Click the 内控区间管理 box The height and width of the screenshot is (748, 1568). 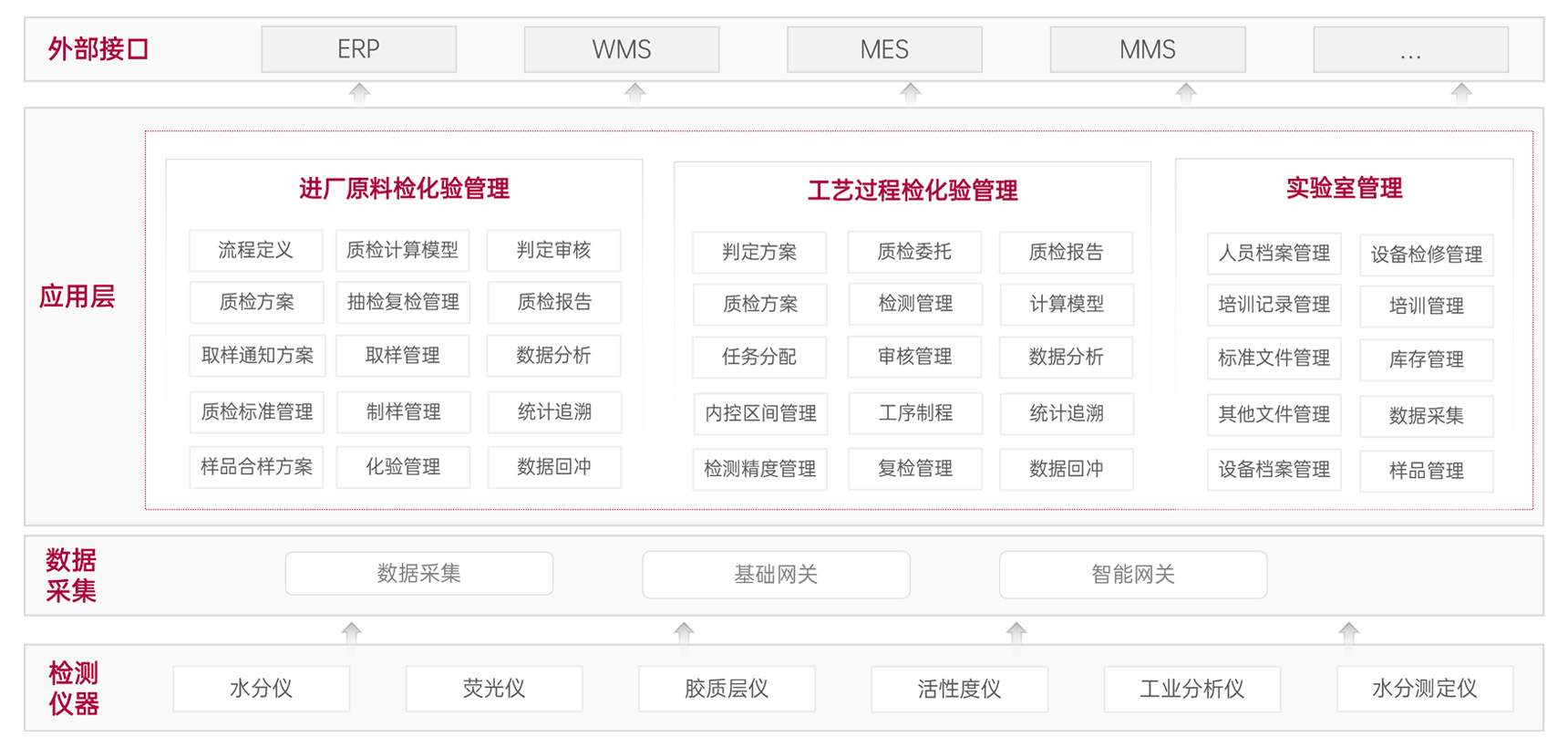click(759, 413)
